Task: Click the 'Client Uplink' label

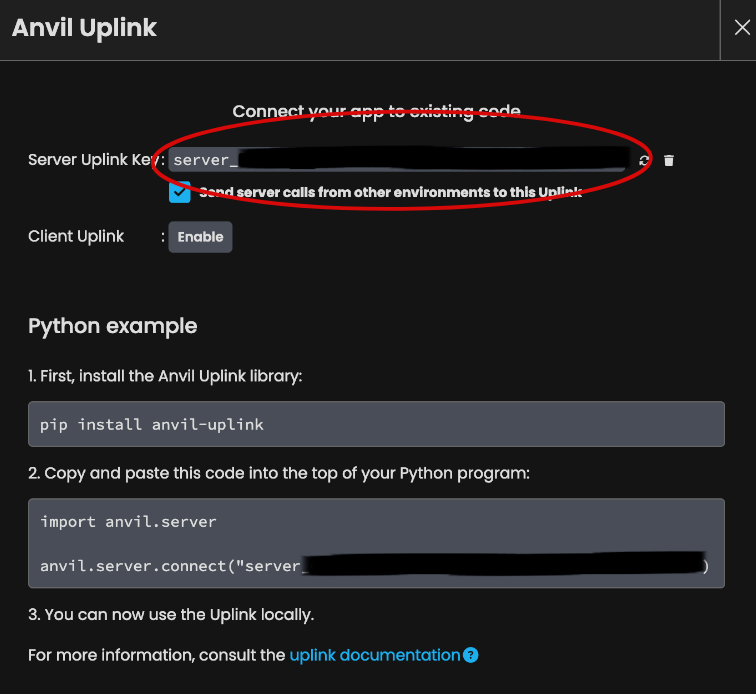Action: [76, 236]
